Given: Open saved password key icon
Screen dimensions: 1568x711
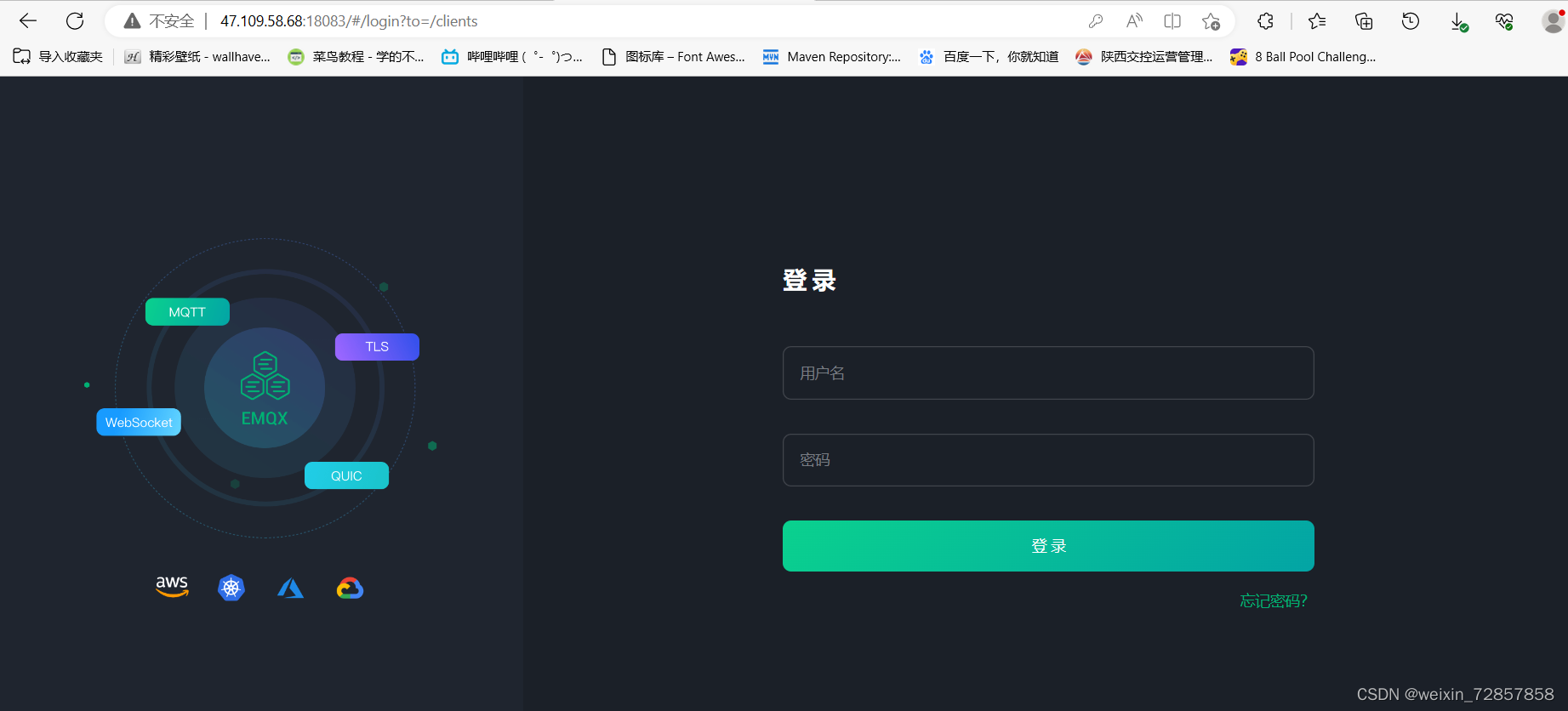Looking at the screenshot, I should [x=1096, y=21].
